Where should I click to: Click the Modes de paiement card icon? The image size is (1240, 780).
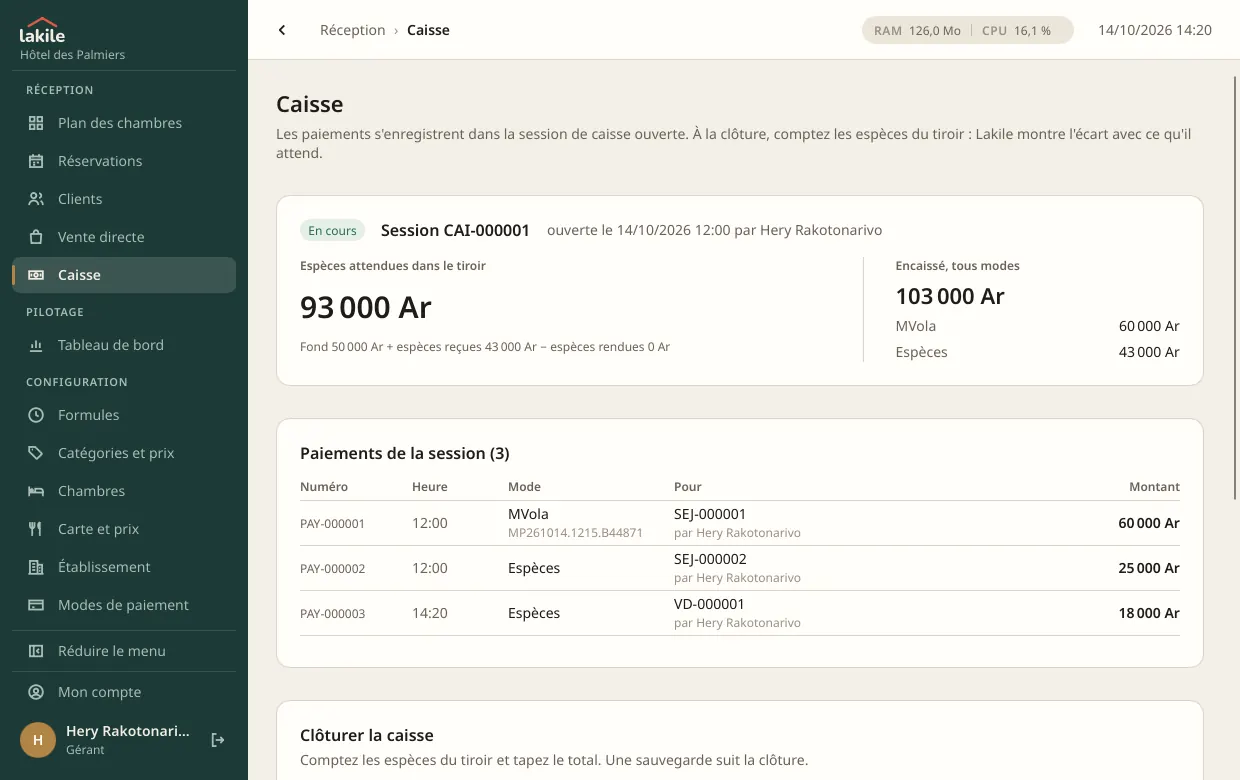point(36,605)
